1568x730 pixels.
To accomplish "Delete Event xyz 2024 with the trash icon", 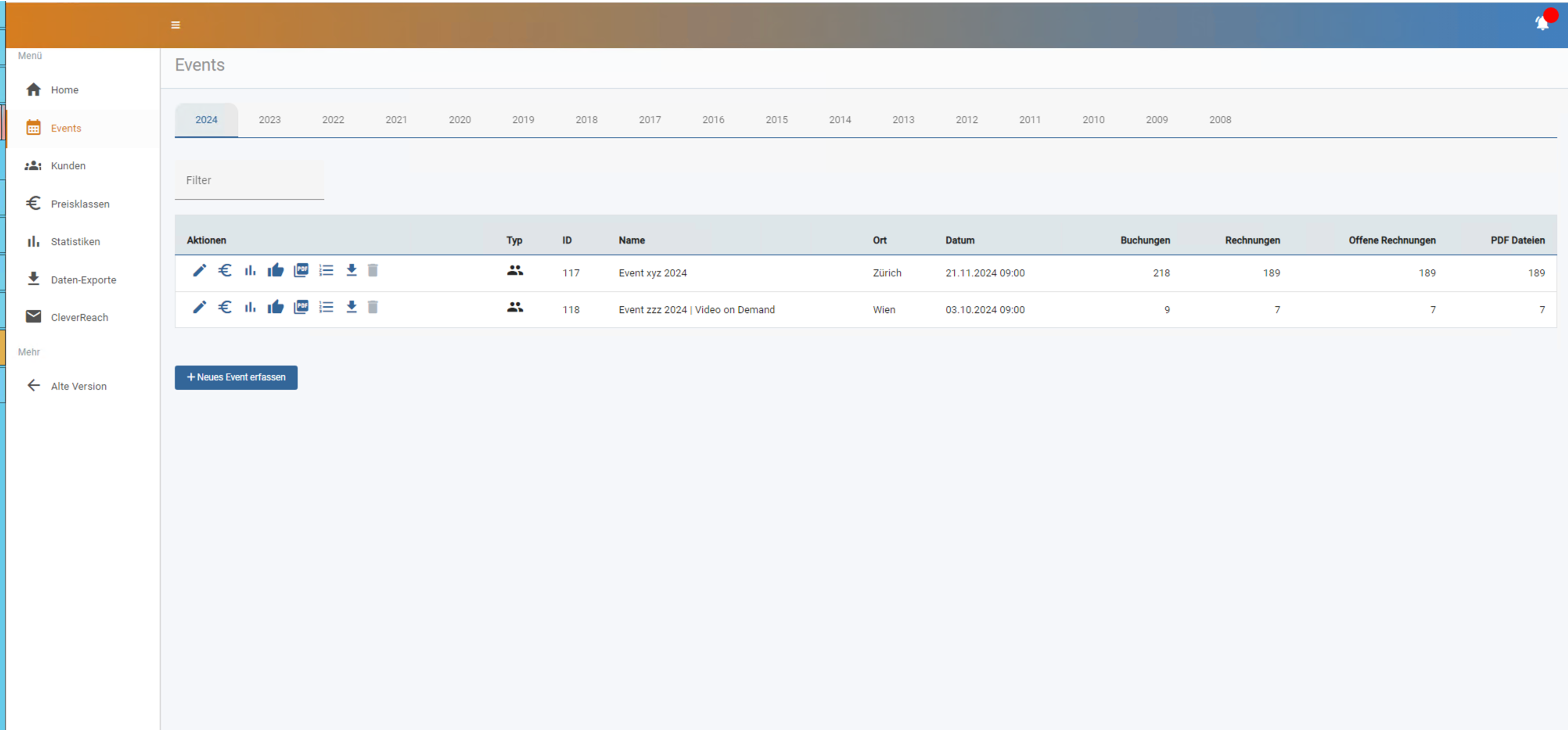I will [373, 270].
